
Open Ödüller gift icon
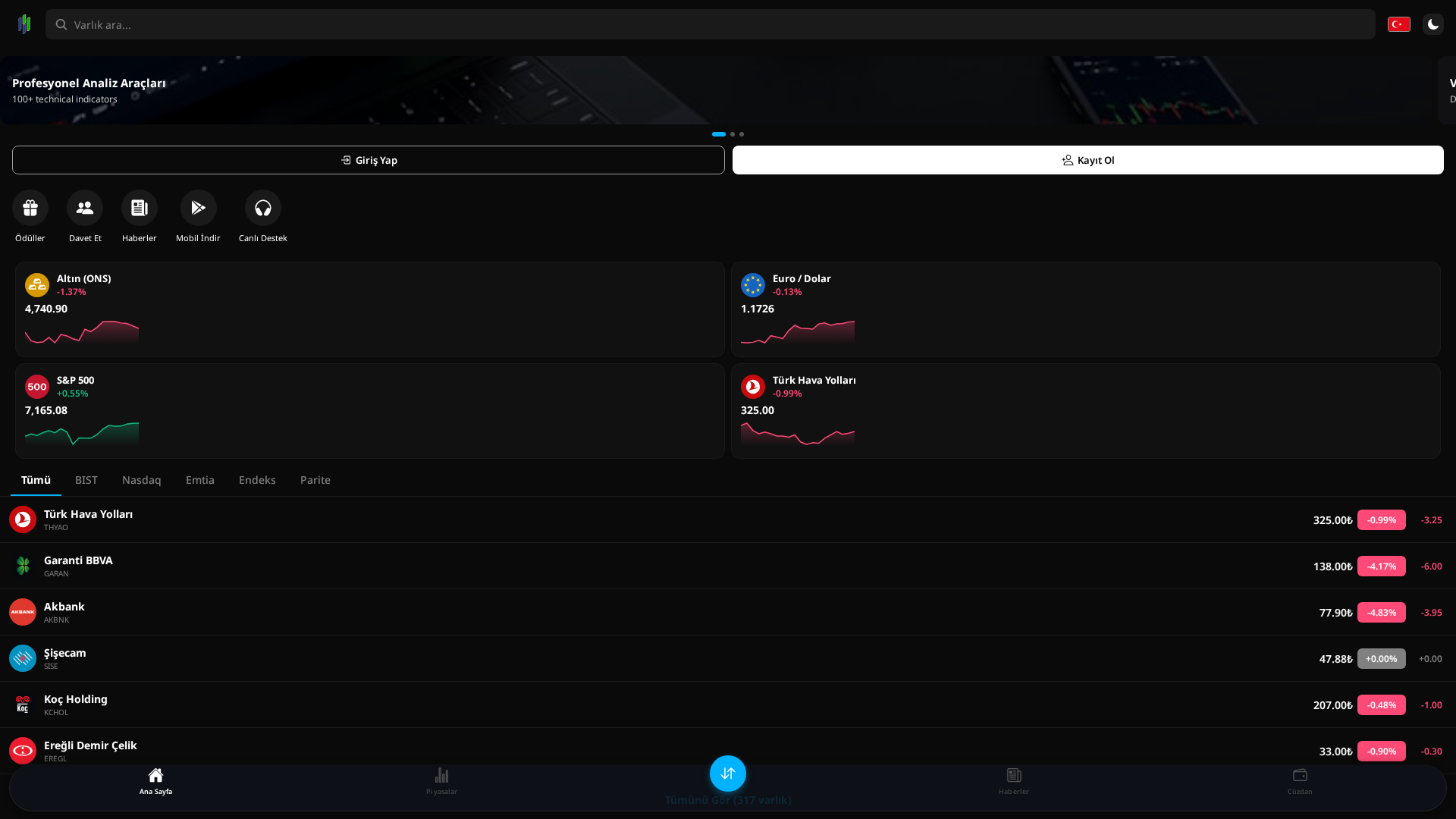tap(30, 208)
